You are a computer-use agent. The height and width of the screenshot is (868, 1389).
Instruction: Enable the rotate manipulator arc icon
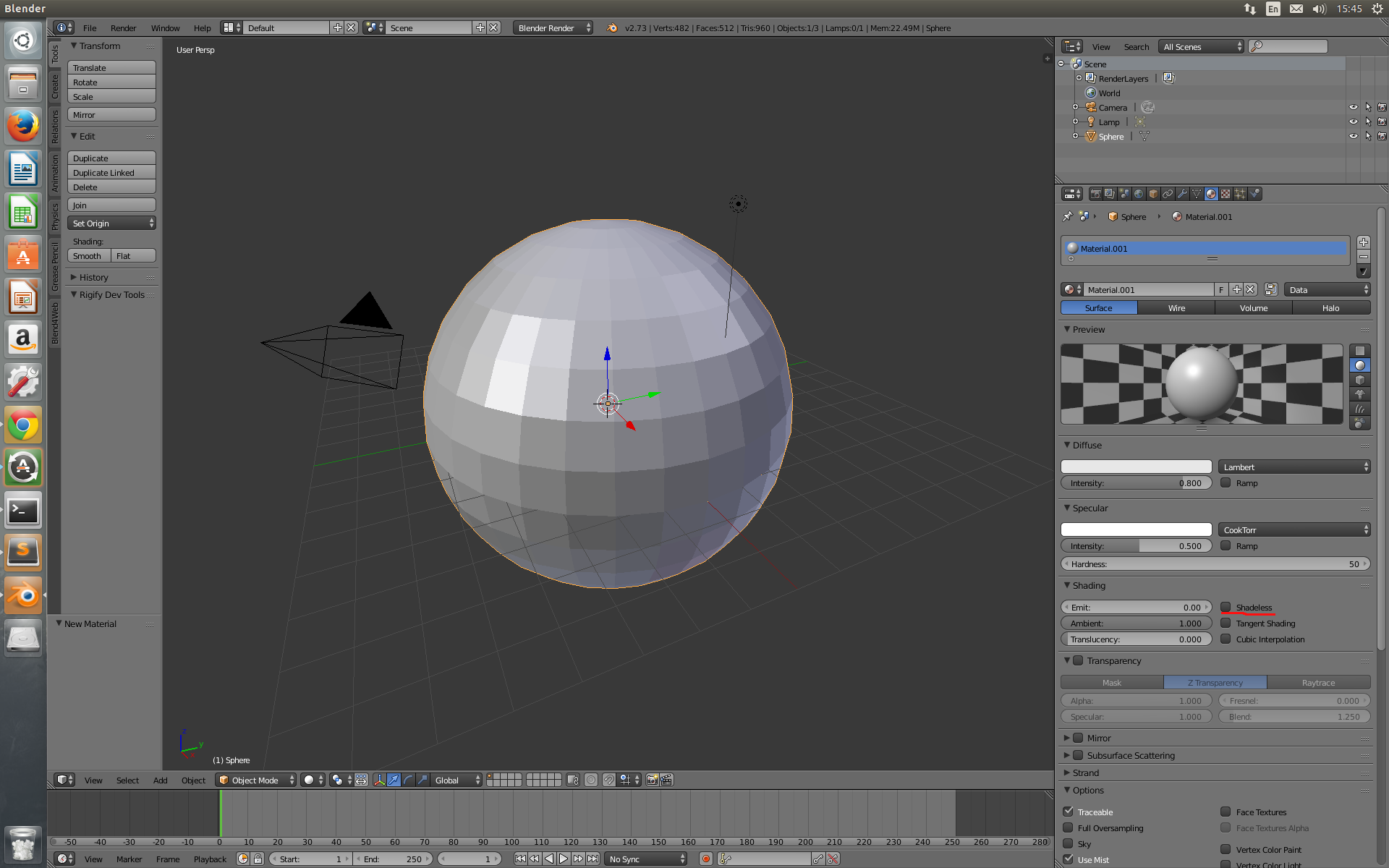[409, 780]
